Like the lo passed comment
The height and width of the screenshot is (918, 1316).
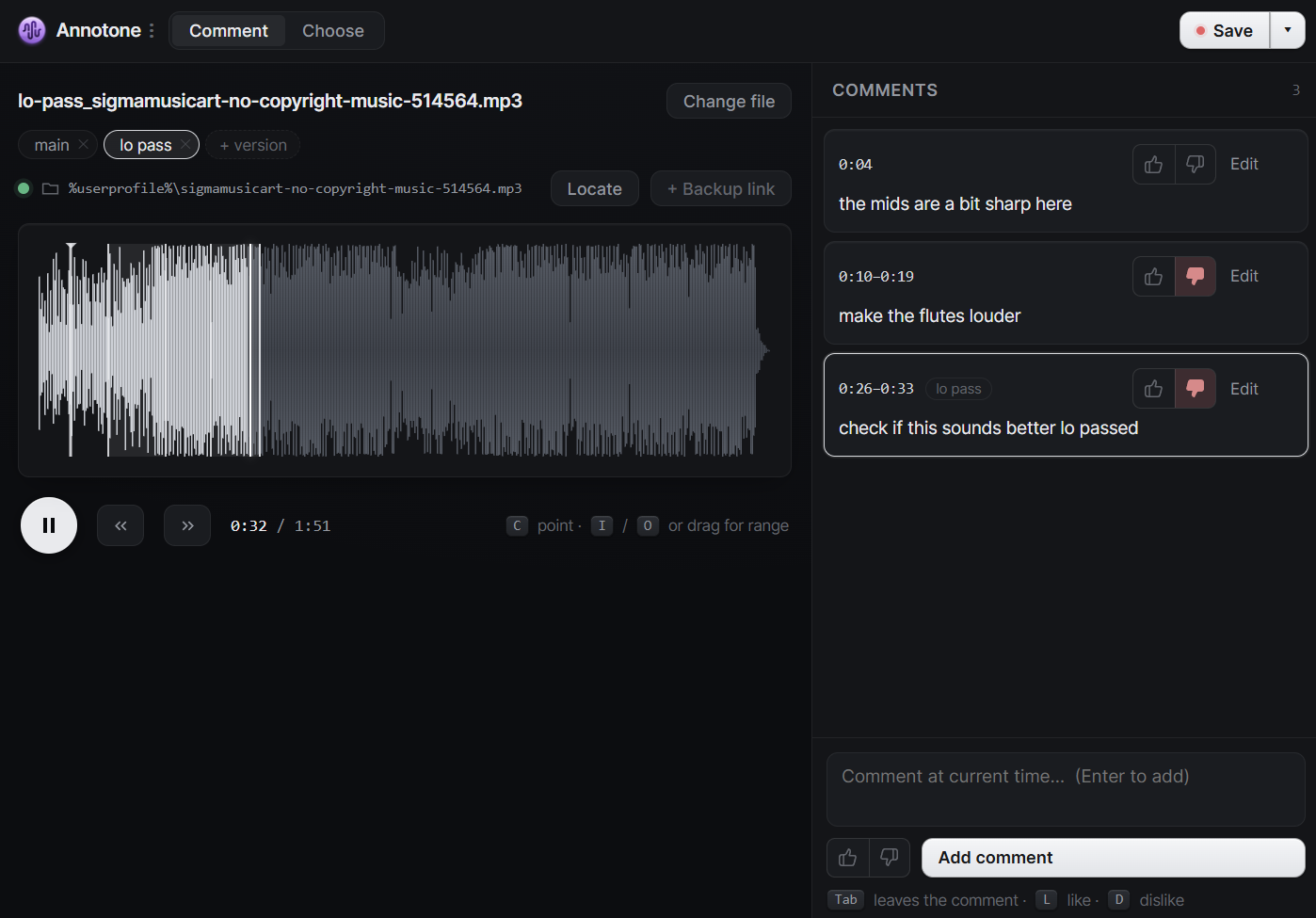tap(1154, 389)
